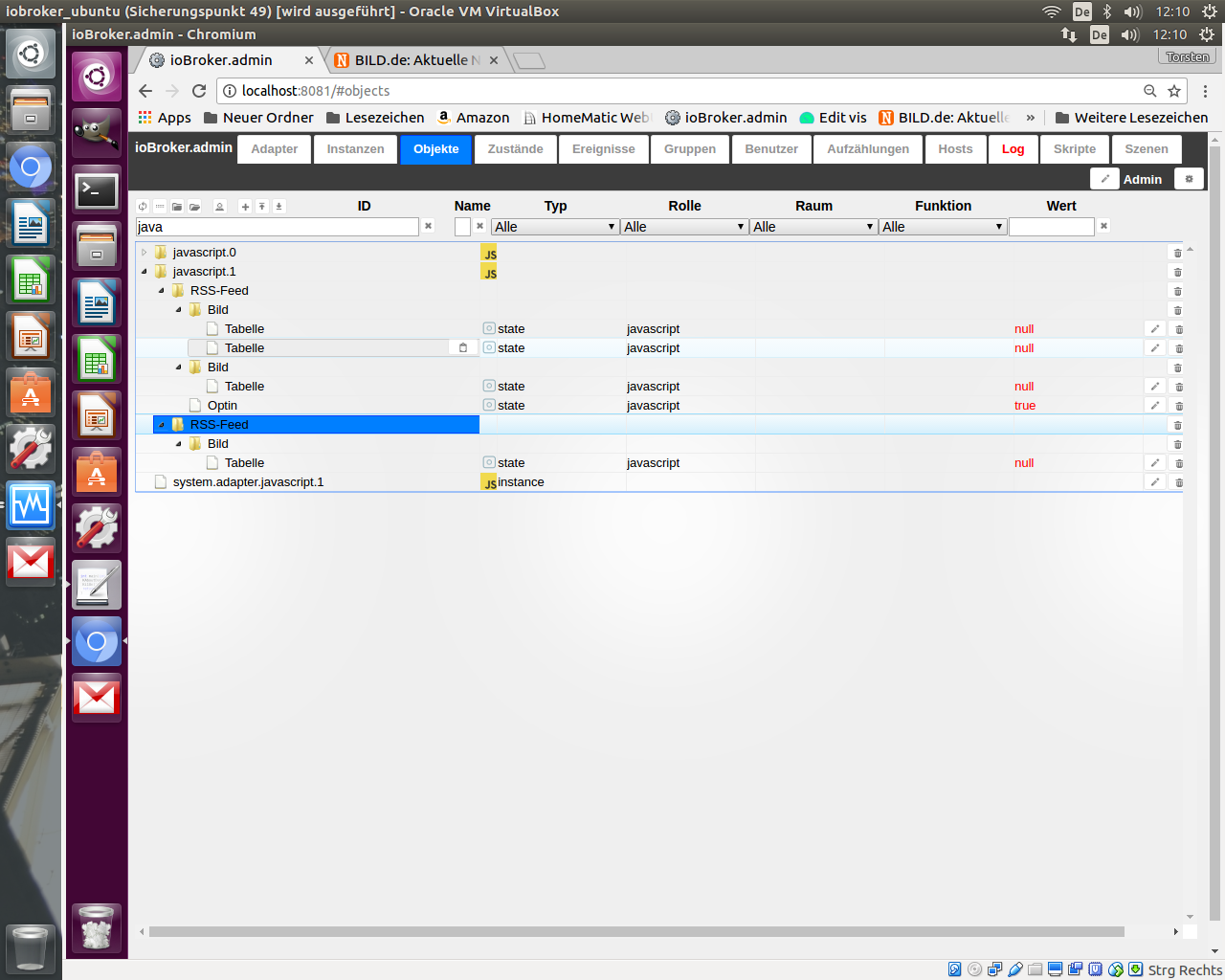Clear the Name filter with x icon

pos(480,227)
